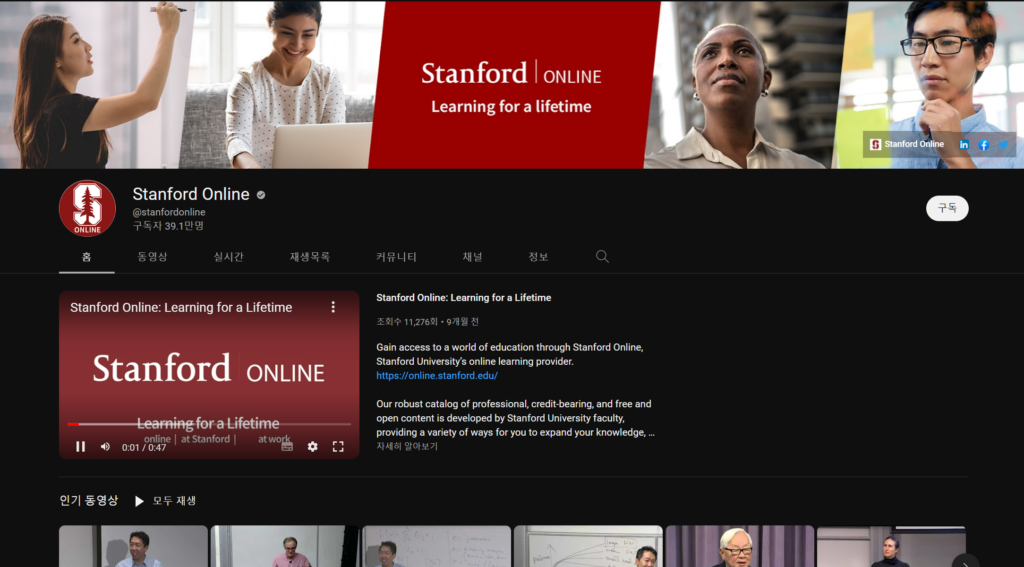Open Stanford Online LinkedIn banner link
This screenshot has height=567, width=1024.
964,145
